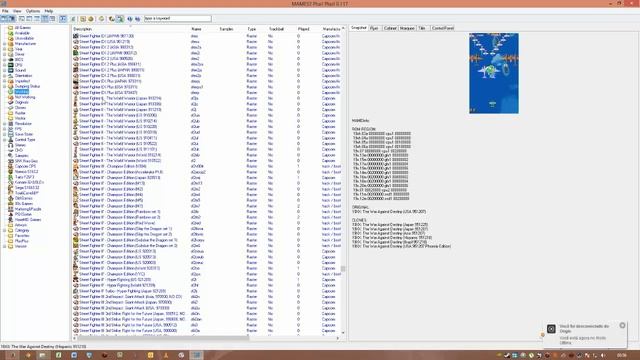Switch to the Control Panel tab
The image size is (640, 360).
click(x=443, y=28)
